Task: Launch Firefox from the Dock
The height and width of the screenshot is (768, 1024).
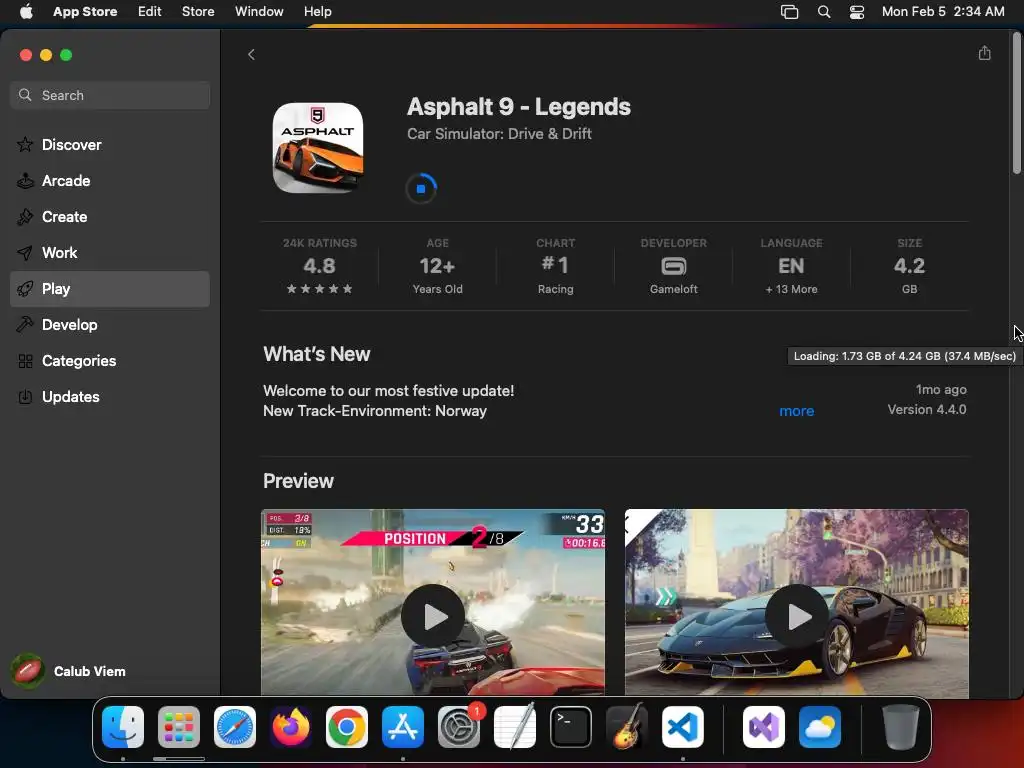Action: coord(291,727)
